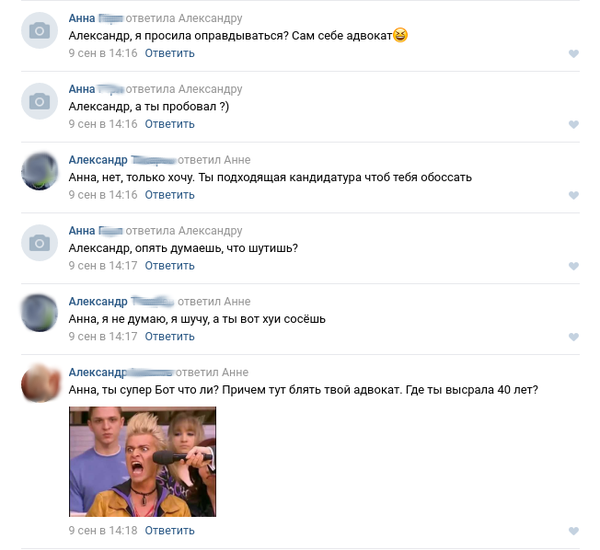Reply to comment 'а ты пробовал ?)'
This screenshot has height=550, width=600.
(x=170, y=124)
